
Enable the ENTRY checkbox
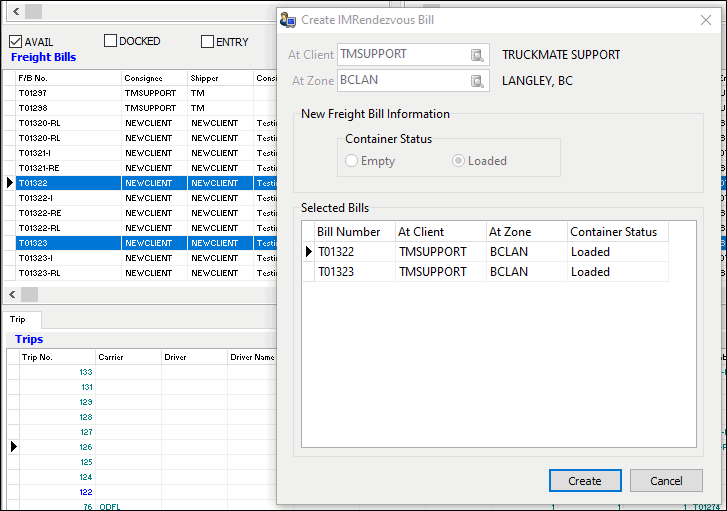pyautogui.click(x=207, y=42)
